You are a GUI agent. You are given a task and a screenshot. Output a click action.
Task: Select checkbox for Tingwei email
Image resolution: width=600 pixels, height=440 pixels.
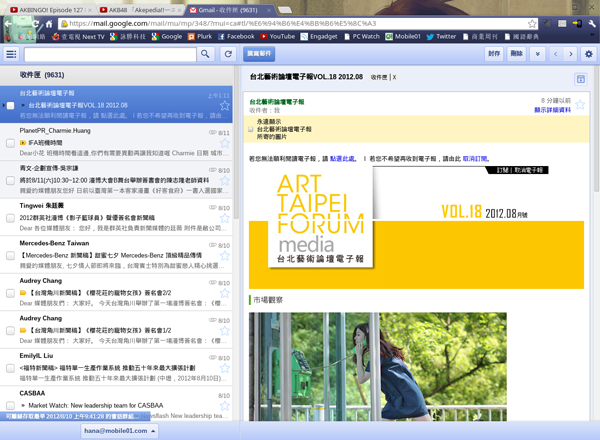tap(10, 218)
